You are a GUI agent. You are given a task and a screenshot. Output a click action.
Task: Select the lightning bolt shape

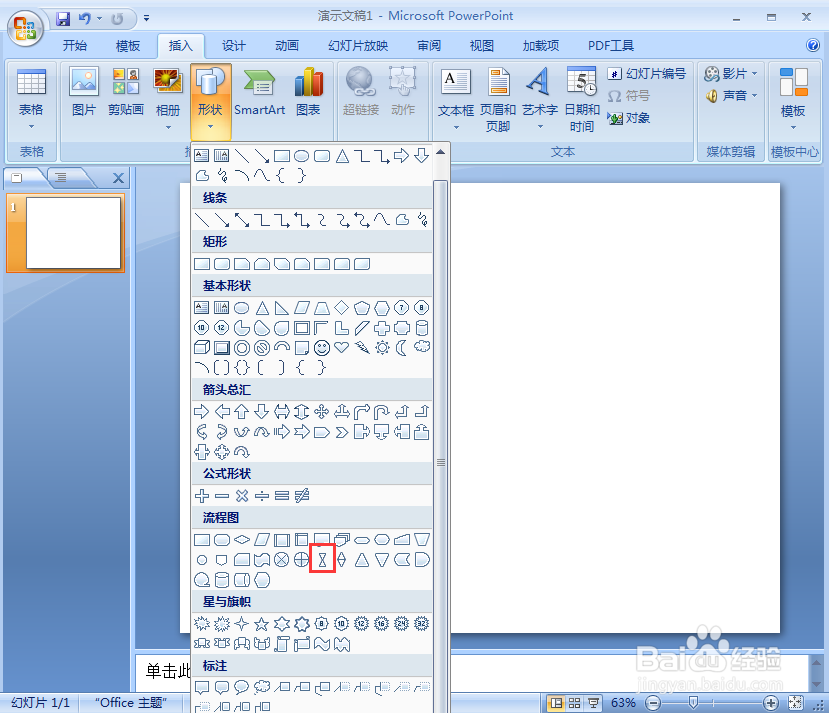(x=362, y=347)
